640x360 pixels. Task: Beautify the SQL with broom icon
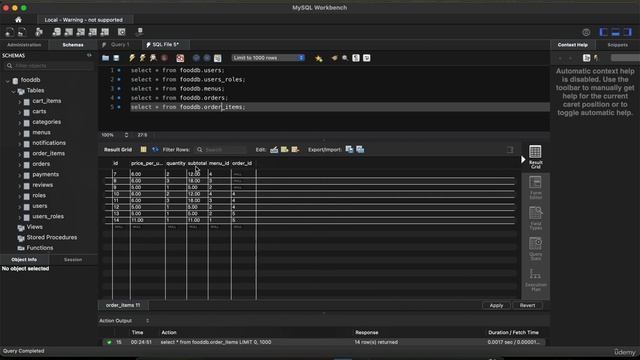pyautogui.click(x=335, y=58)
